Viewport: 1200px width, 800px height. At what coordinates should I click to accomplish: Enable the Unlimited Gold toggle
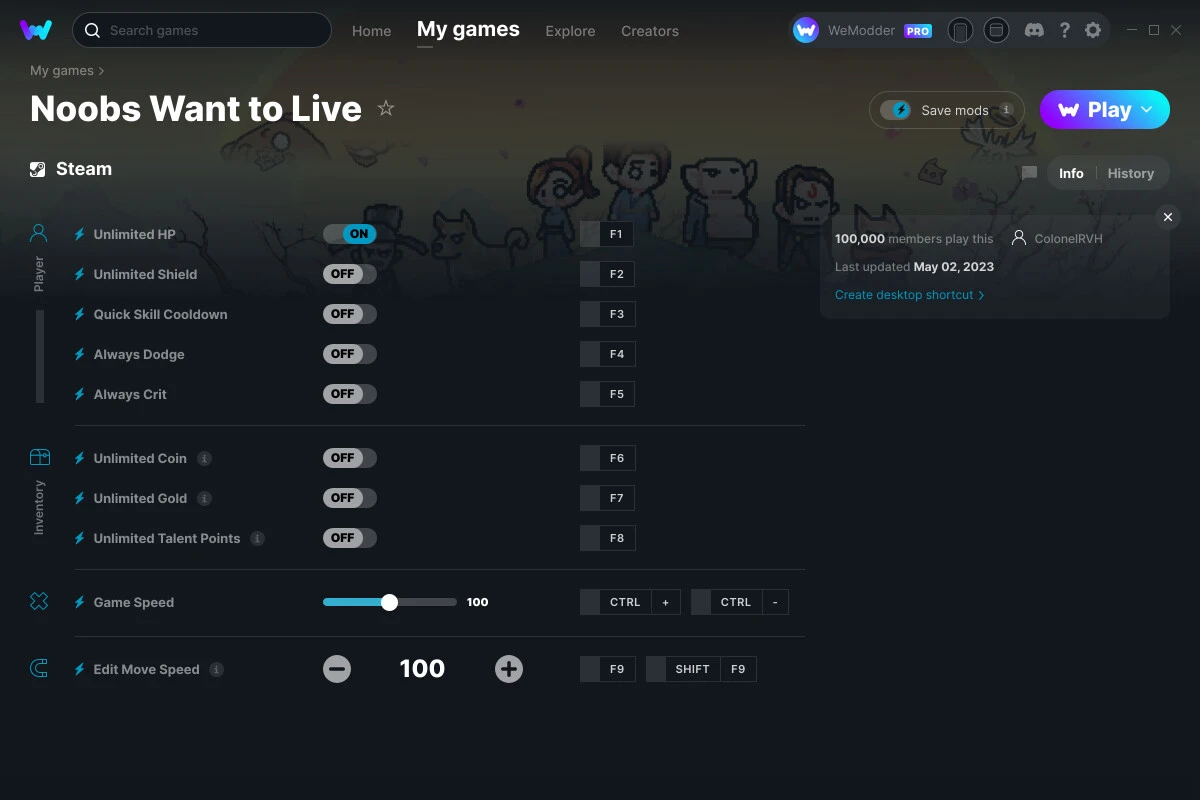tap(350, 498)
